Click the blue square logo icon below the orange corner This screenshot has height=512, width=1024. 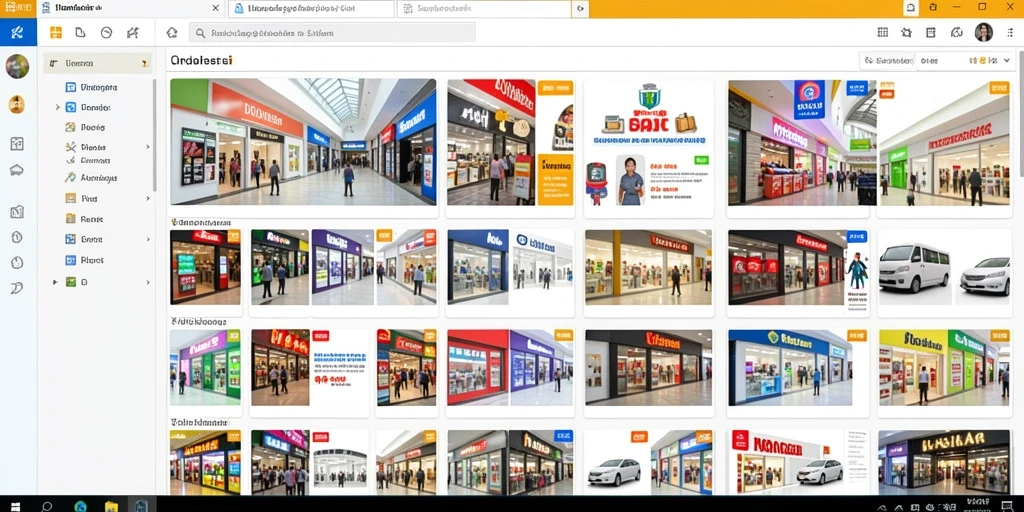click(x=18, y=33)
